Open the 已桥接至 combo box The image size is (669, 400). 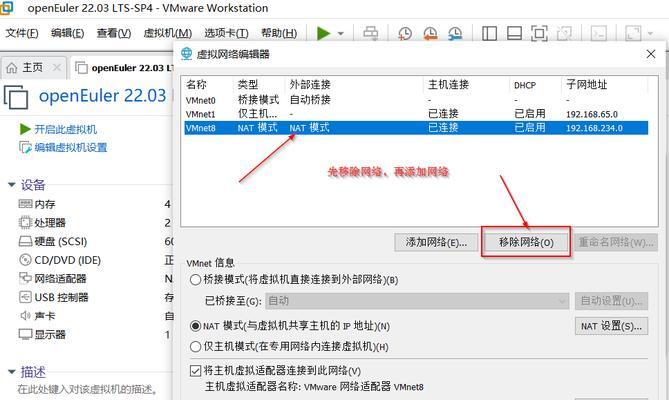(417, 301)
